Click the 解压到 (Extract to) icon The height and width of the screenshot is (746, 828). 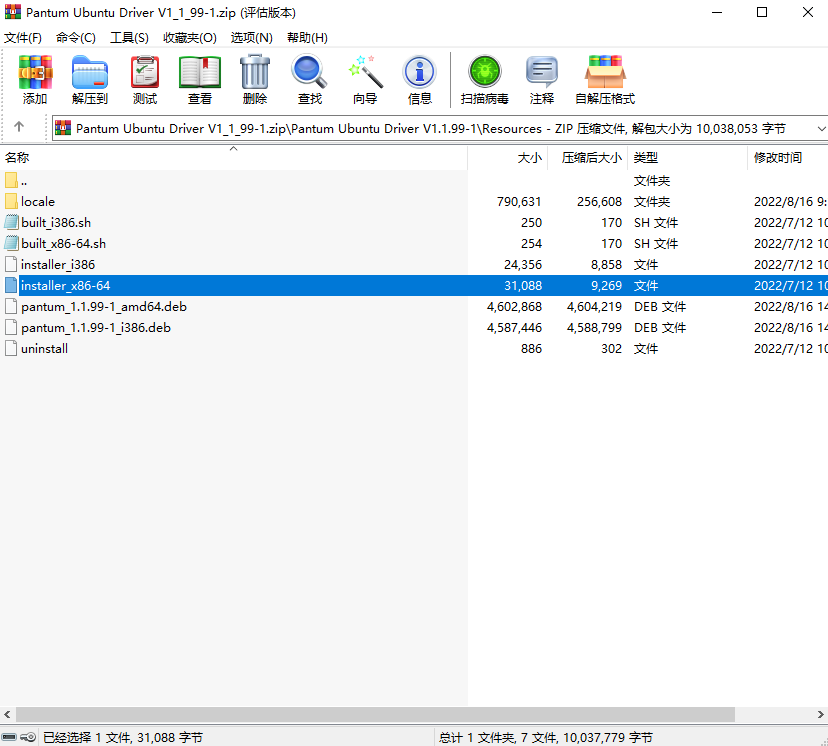pos(90,80)
